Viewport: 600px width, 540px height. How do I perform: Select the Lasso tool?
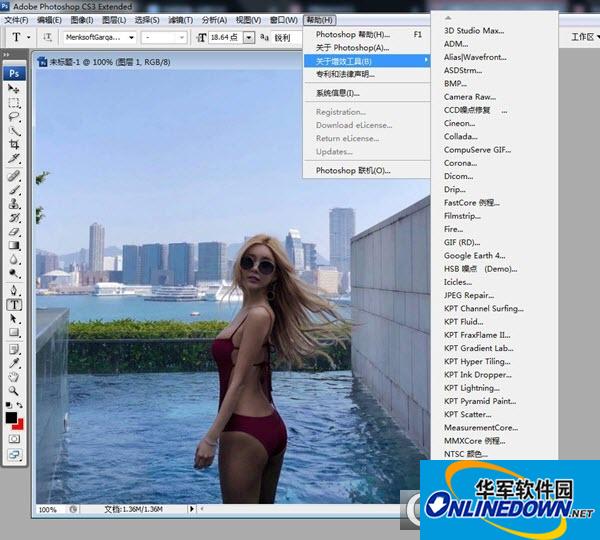click(15, 116)
